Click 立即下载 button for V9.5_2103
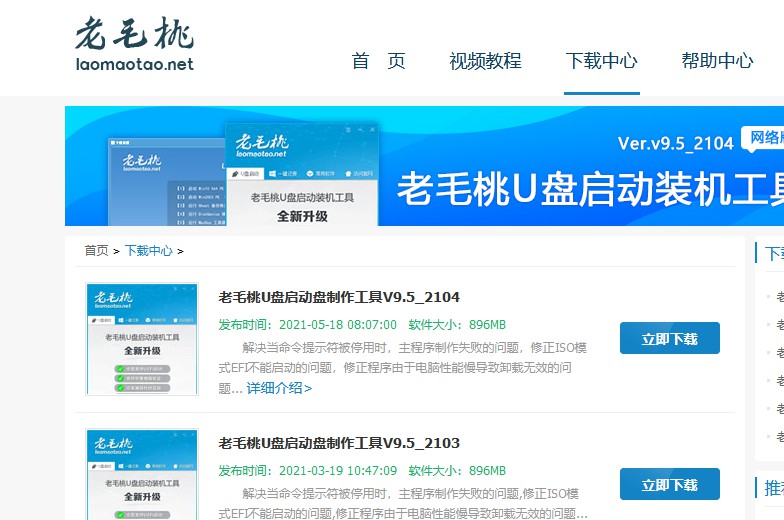Viewport: 784px width, 520px height. (670, 484)
